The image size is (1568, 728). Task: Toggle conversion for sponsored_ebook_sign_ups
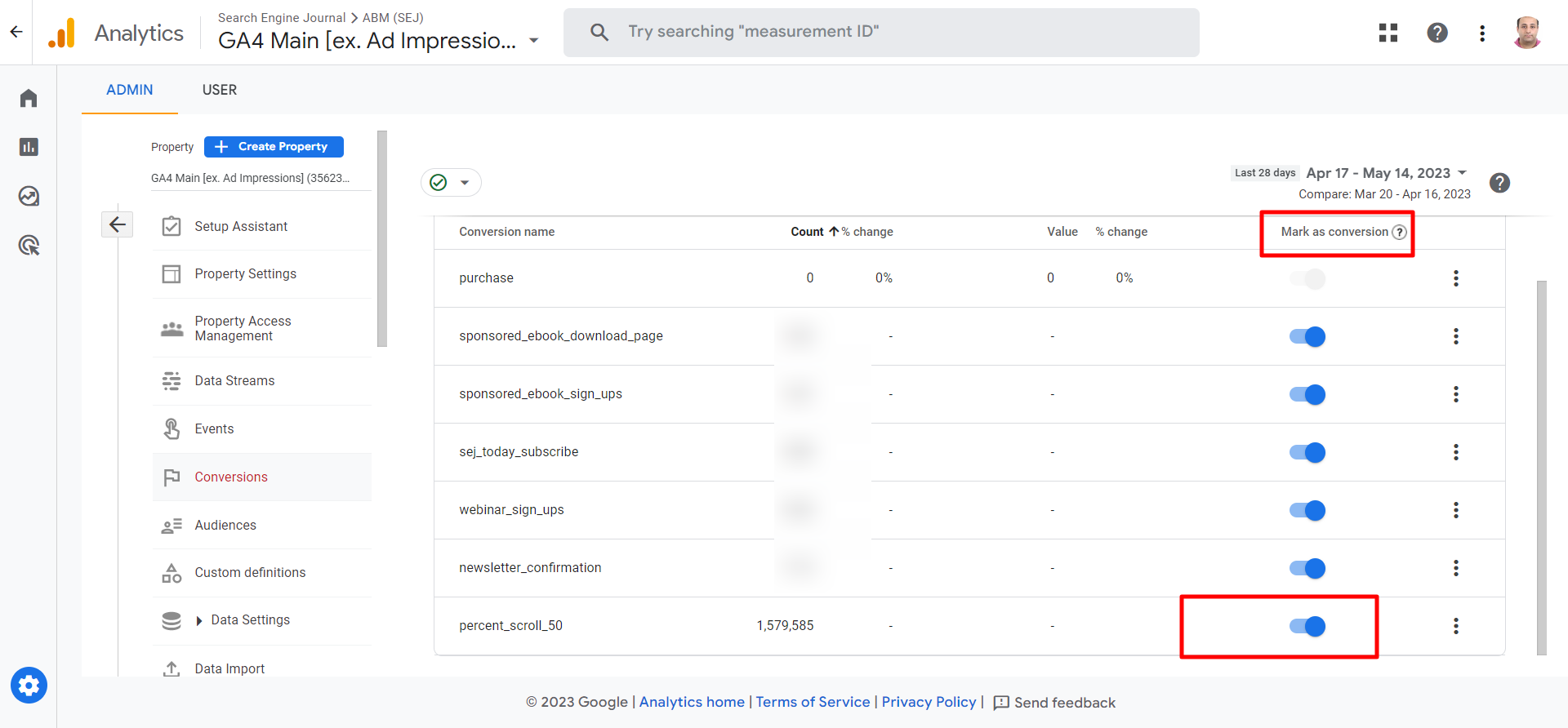point(1307,394)
